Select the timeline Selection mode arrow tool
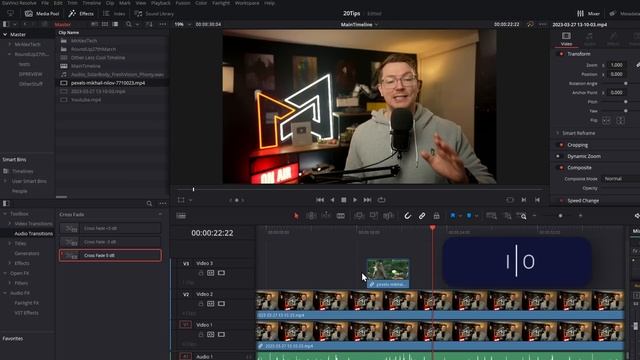 pyautogui.click(x=296, y=216)
